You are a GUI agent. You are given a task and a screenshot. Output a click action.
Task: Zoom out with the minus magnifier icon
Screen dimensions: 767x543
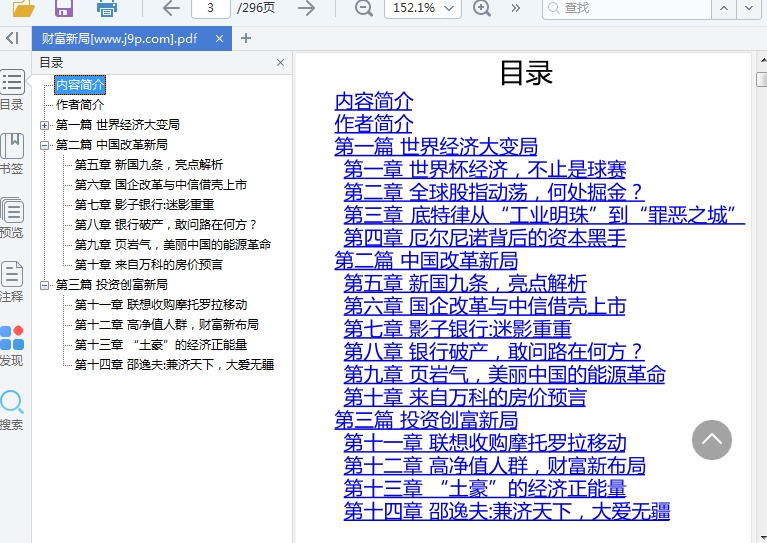pyautogui.click(x=363, y=8)
